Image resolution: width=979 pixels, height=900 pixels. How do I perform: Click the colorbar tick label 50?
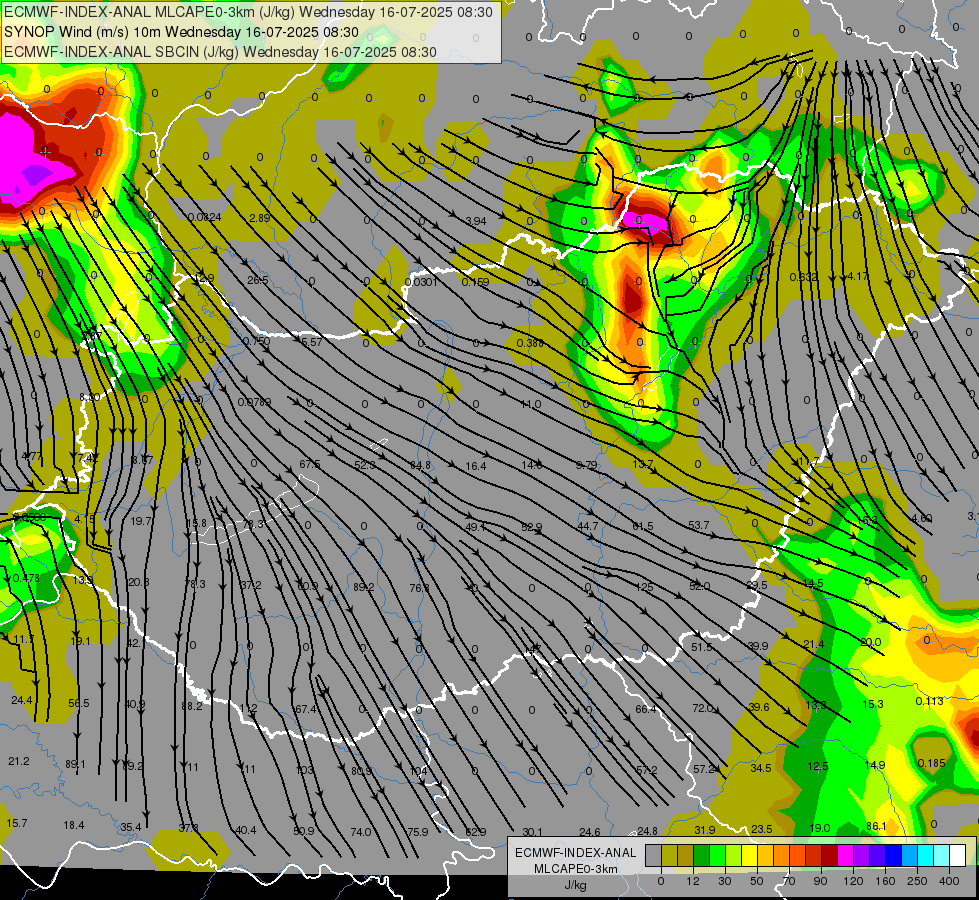pyautogui.click(x=757, y=881)
